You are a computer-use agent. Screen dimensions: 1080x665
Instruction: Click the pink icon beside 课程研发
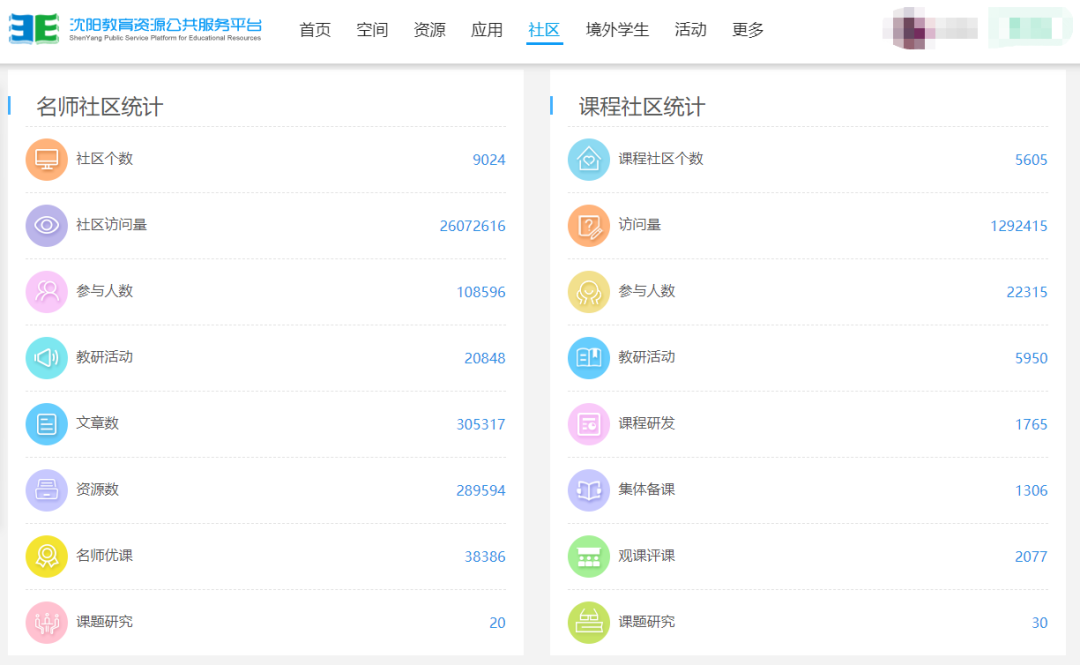tap(588, 424)
